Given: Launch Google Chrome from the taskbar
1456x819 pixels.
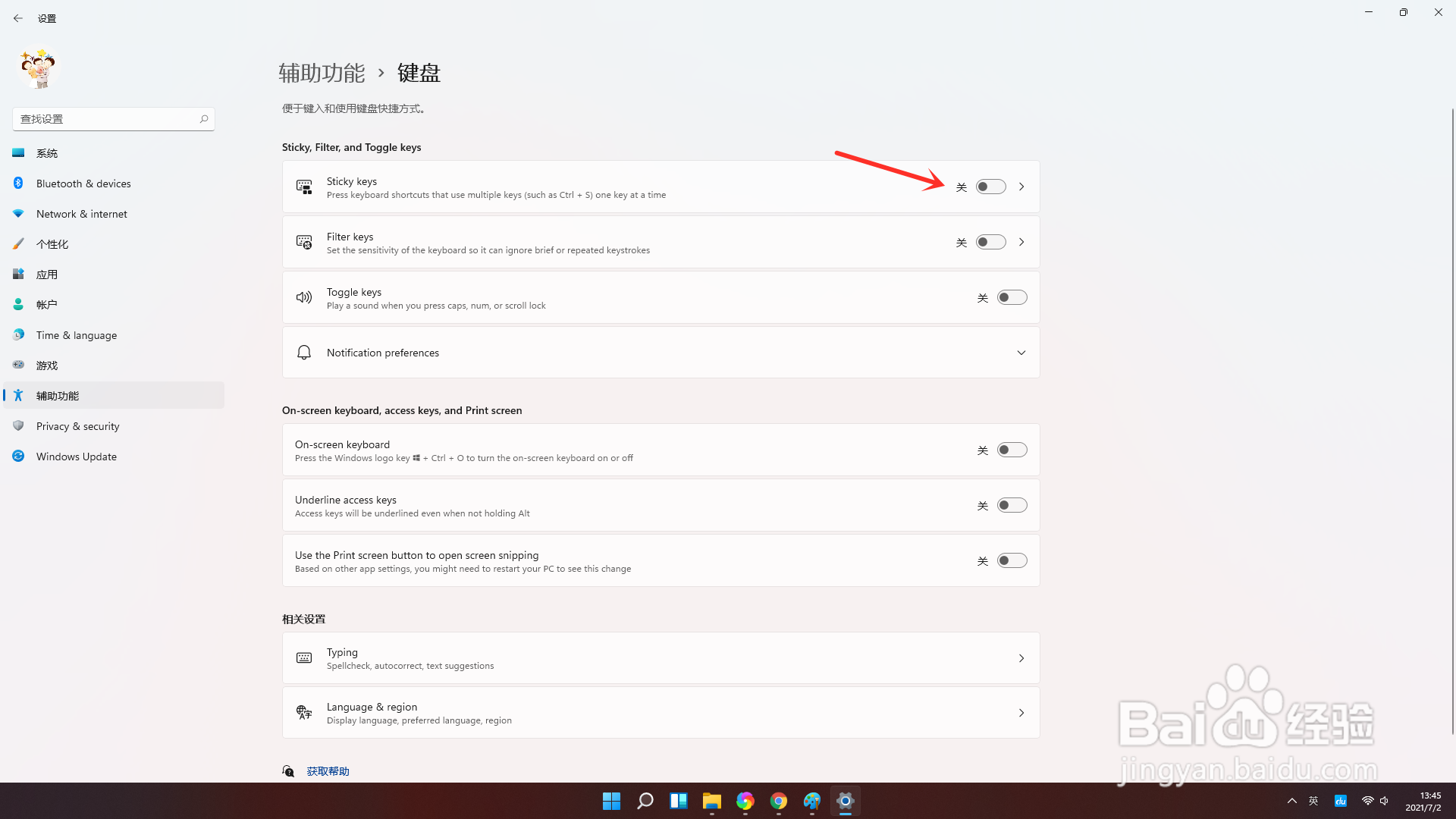Looking at the screenshot, I should tap(778, 801).
